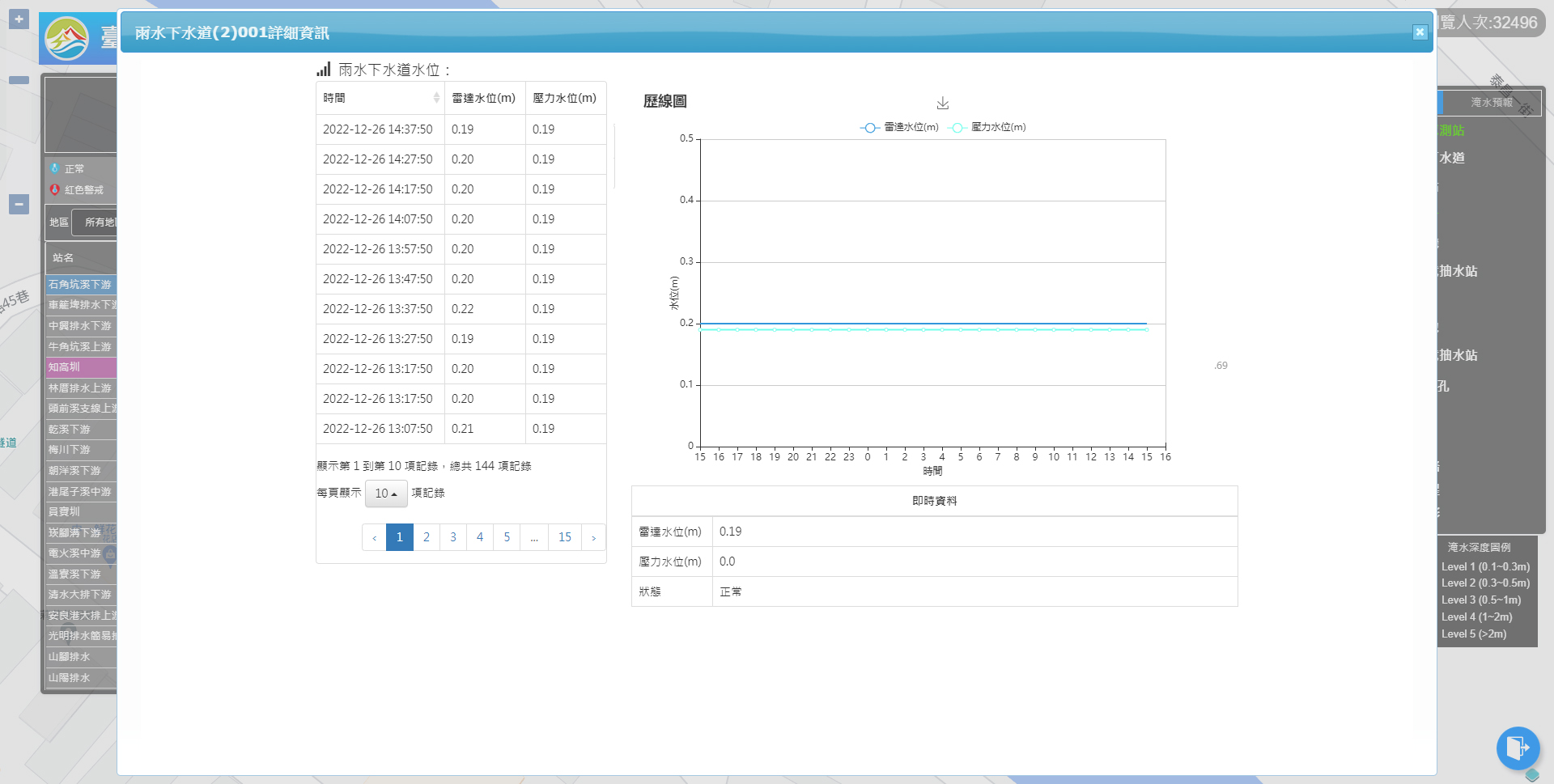Click the 2022-12-26 14:37:50 table row
Viewport: 1554px width, 784px height.
pyautogui.click(x=460, y=129)
